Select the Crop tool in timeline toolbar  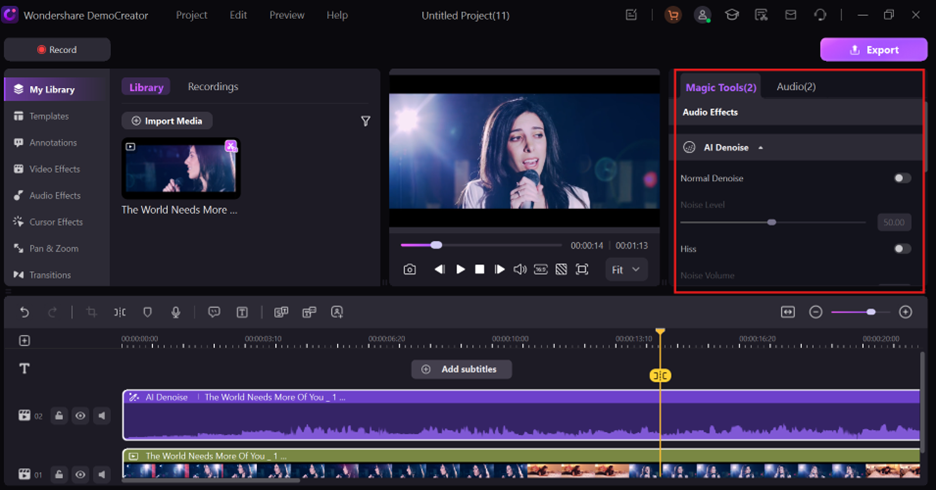(91, 312)
